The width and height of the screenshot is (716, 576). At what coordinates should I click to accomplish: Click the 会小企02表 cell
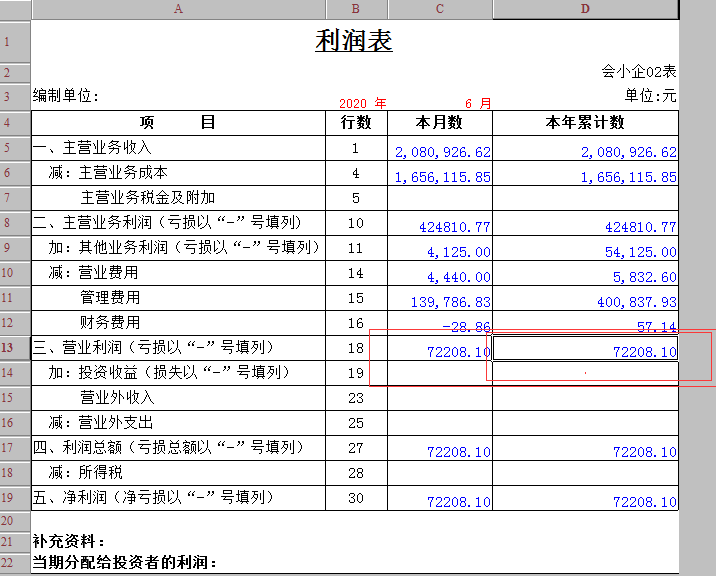(x=638, y=71)
